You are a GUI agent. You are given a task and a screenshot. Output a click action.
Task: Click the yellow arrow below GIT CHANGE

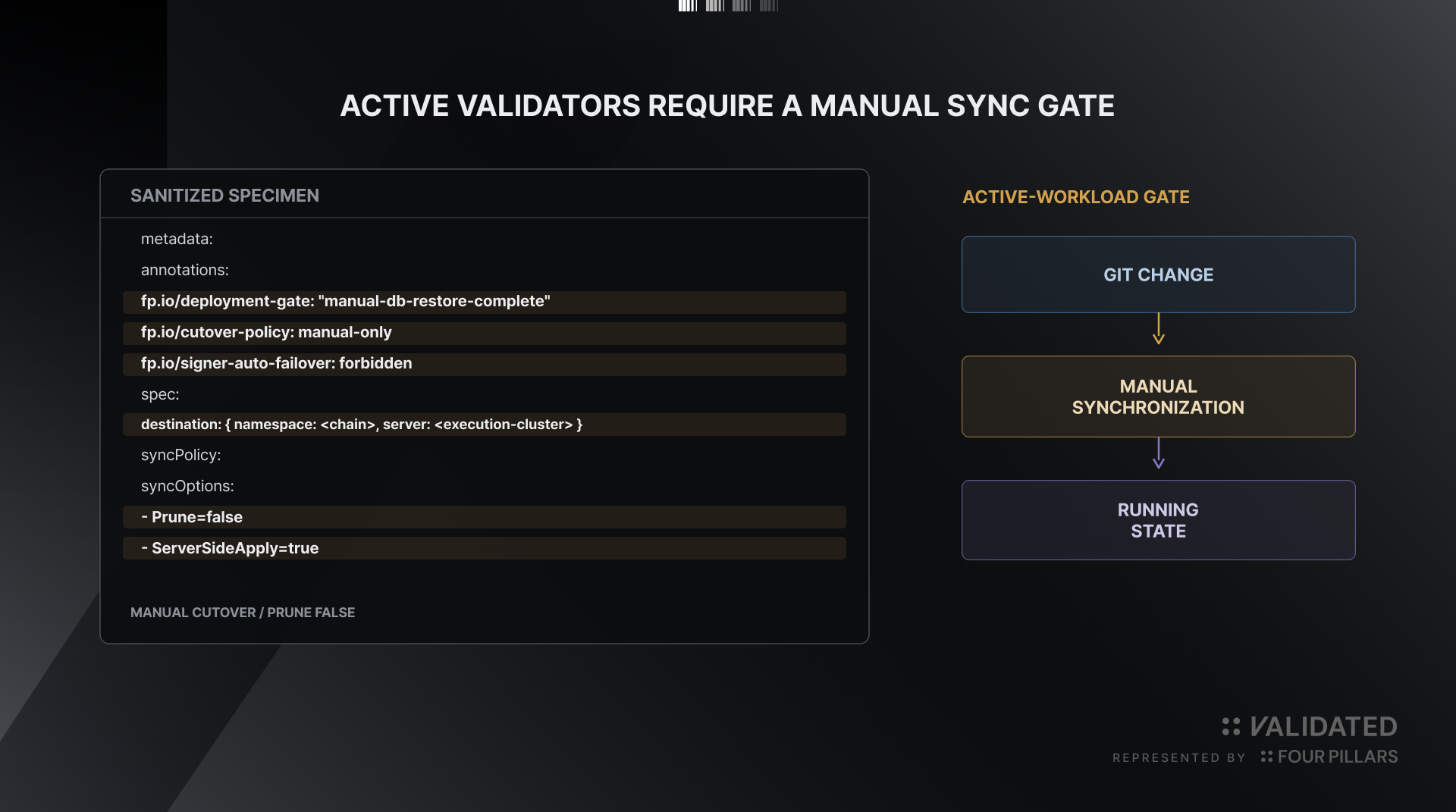tap(1159, 329)
